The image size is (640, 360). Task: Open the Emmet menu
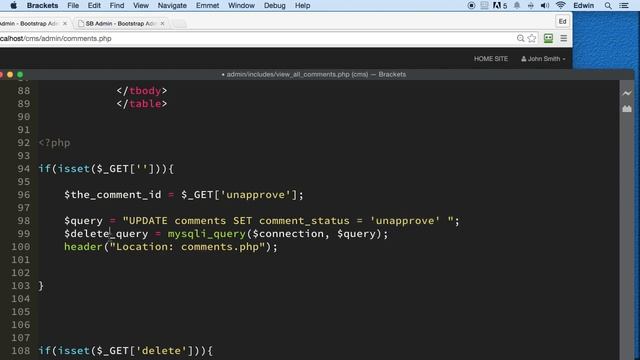(207, 5)
